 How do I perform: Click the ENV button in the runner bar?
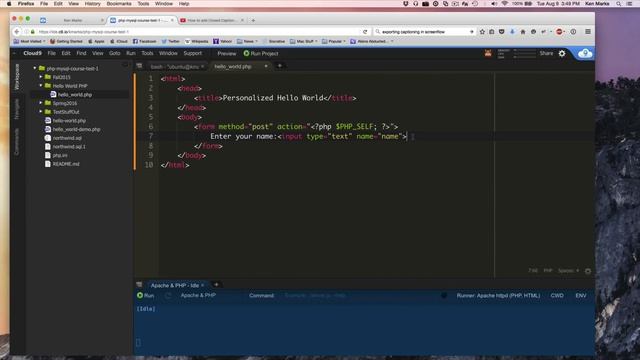coord(581,295)
